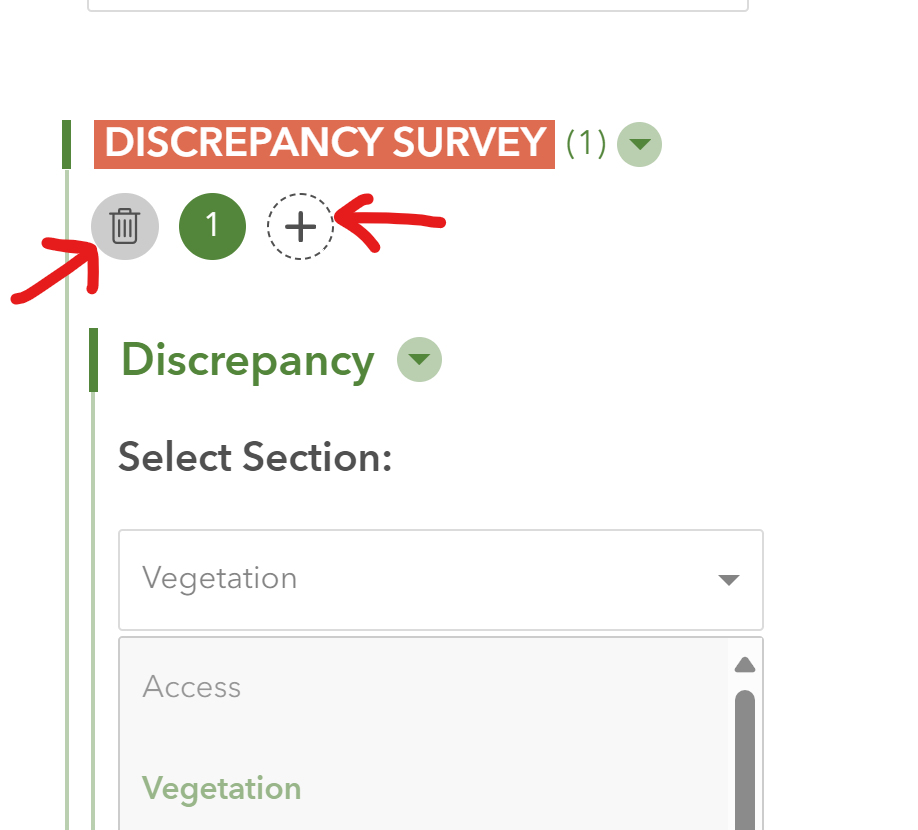918x830 pixels.
Task: Click the (1) record count label
Action: [x=586, y=143]
